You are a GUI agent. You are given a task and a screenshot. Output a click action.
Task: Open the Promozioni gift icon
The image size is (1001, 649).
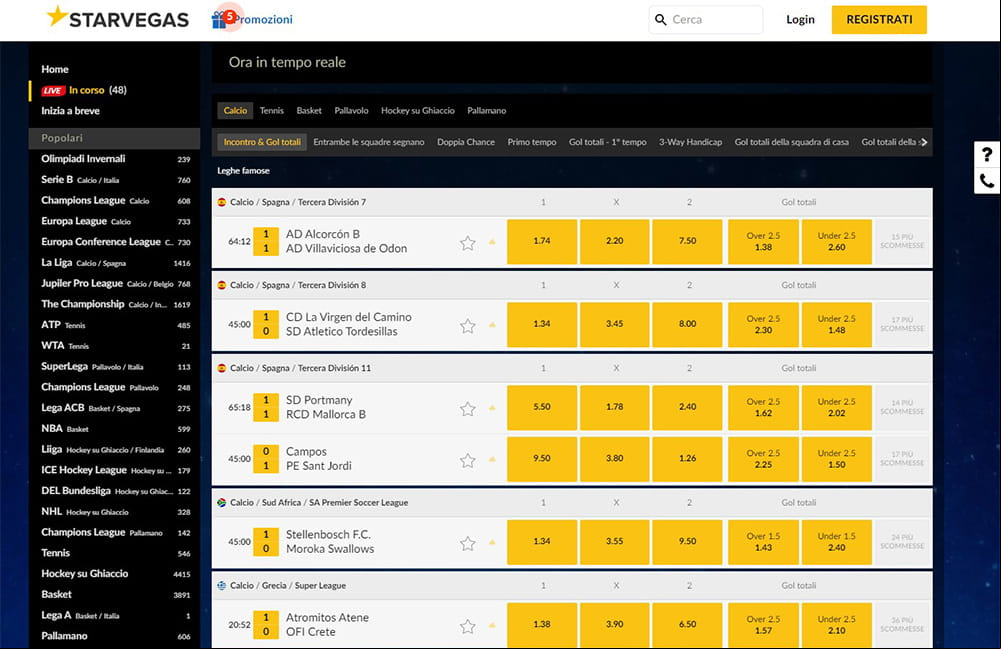(219, 20)
